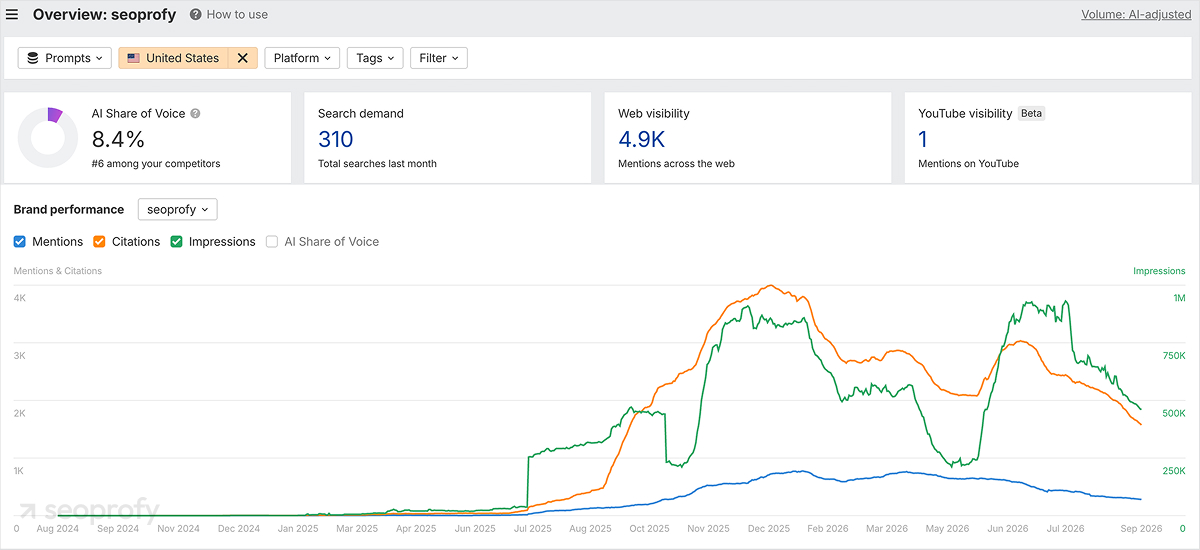Click the United States flag icon

[133, 58]
